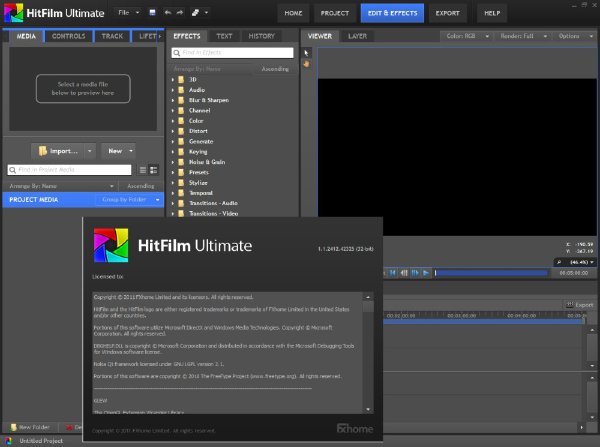The height and width of the screenshot is (447, 600).
Task: Expand the Temporal effects folder
Action: 173,193
